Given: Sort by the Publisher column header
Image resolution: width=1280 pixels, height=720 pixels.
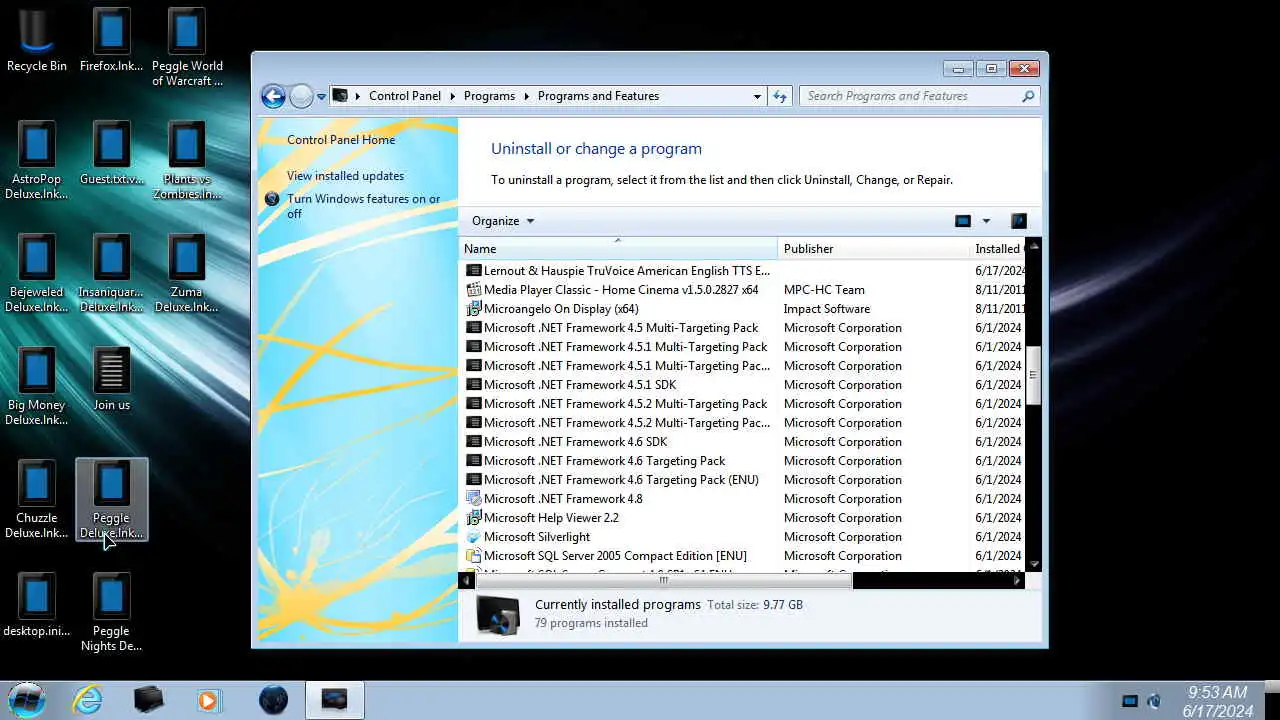Looking at the screenshot, I should (x=873, y=248).
